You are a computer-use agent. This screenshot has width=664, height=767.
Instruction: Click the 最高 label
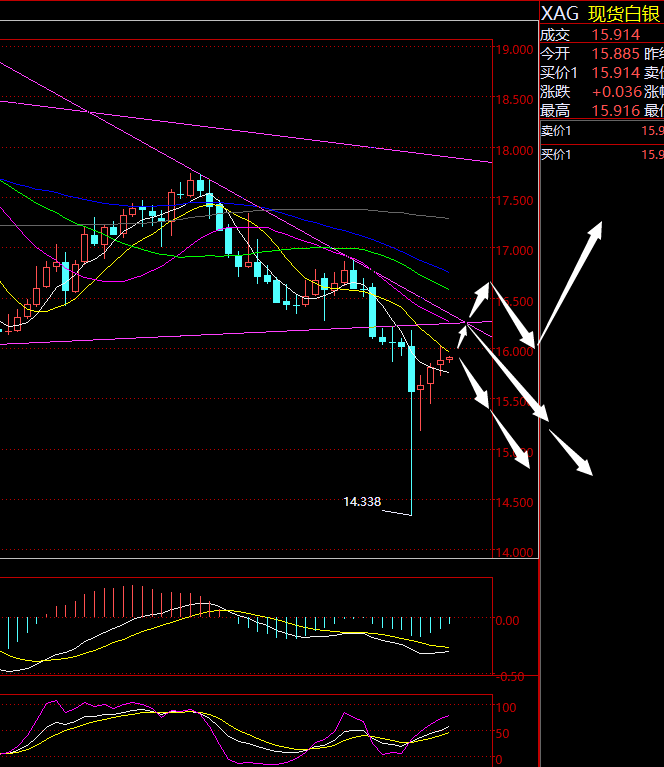(555, 111)
